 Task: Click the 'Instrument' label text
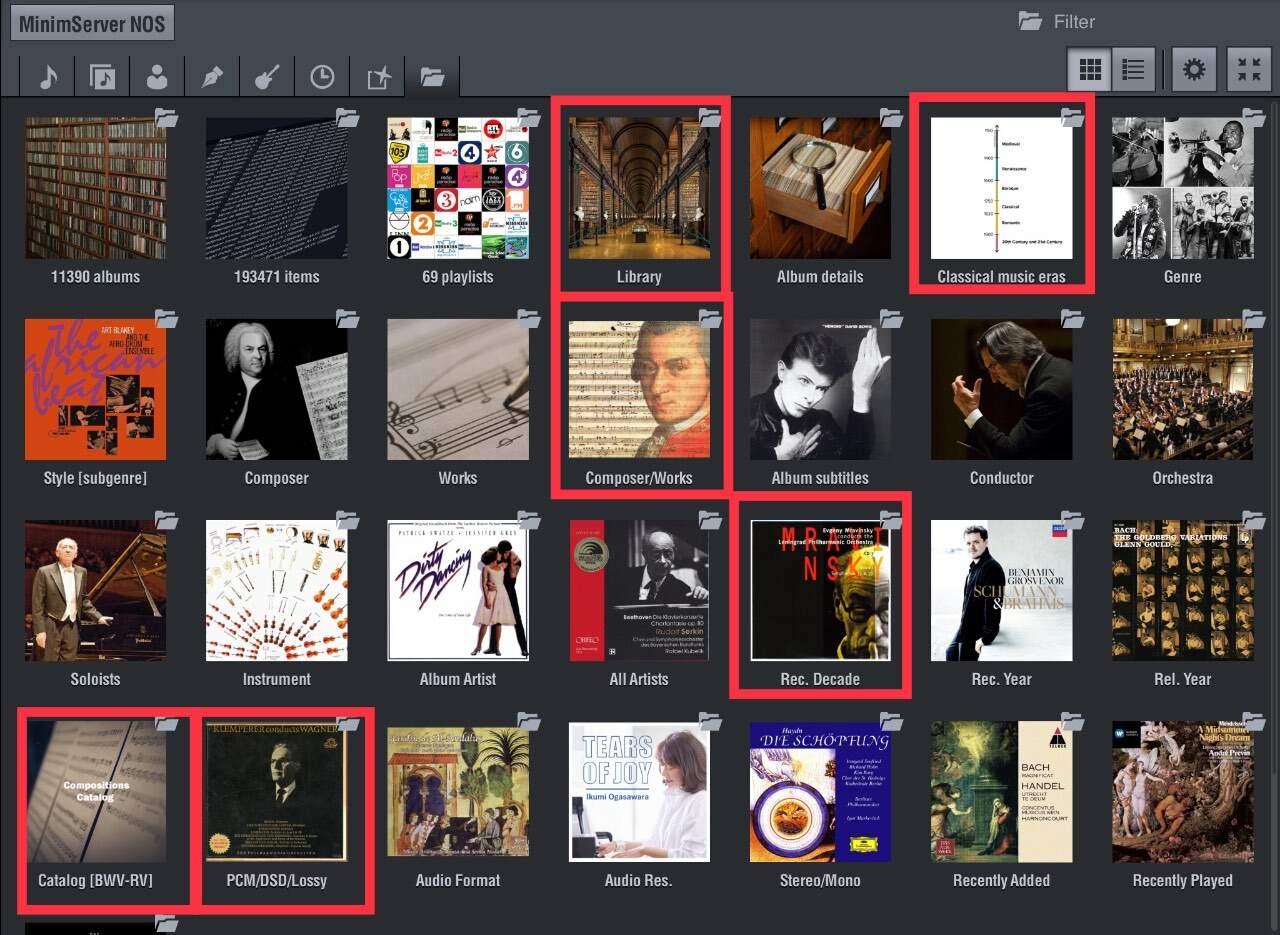pyautogui.click(x=277, y=679)
